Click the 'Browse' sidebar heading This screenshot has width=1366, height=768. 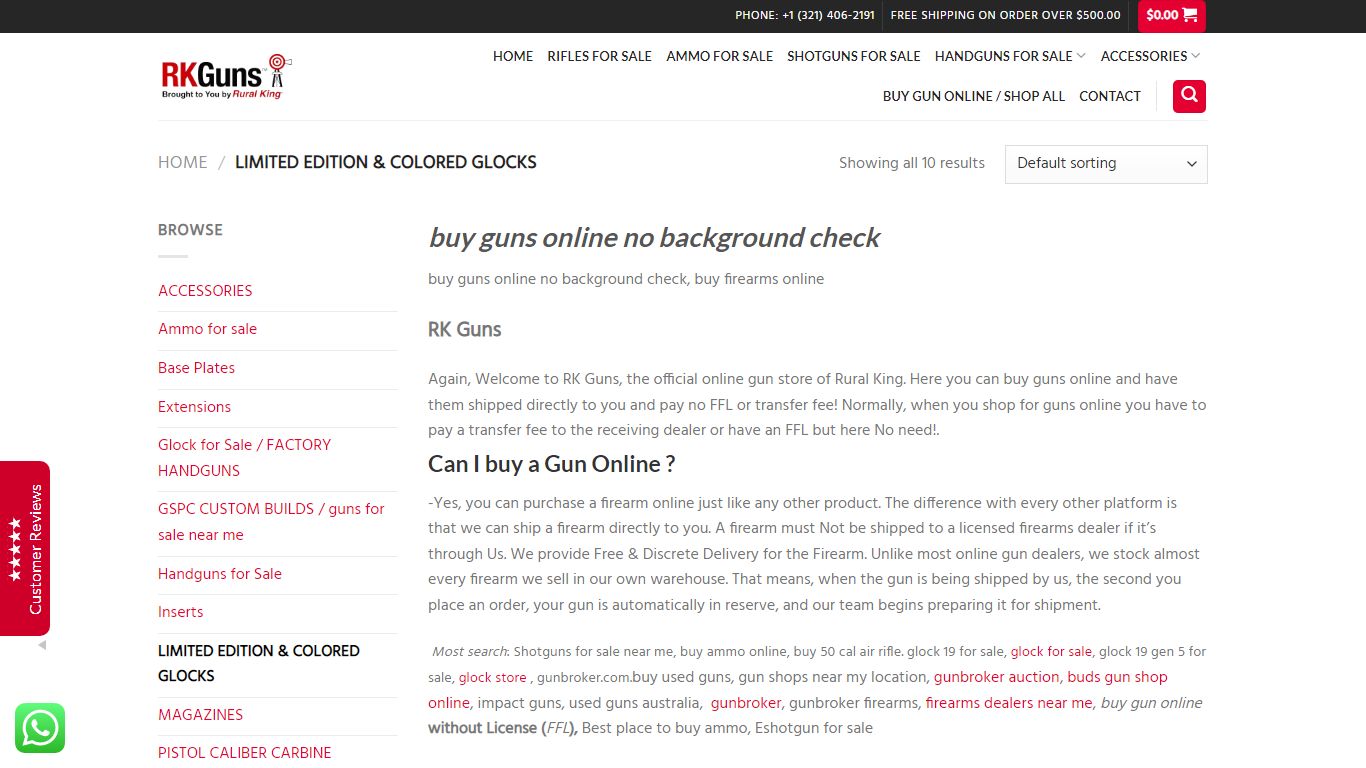point(190,230)
